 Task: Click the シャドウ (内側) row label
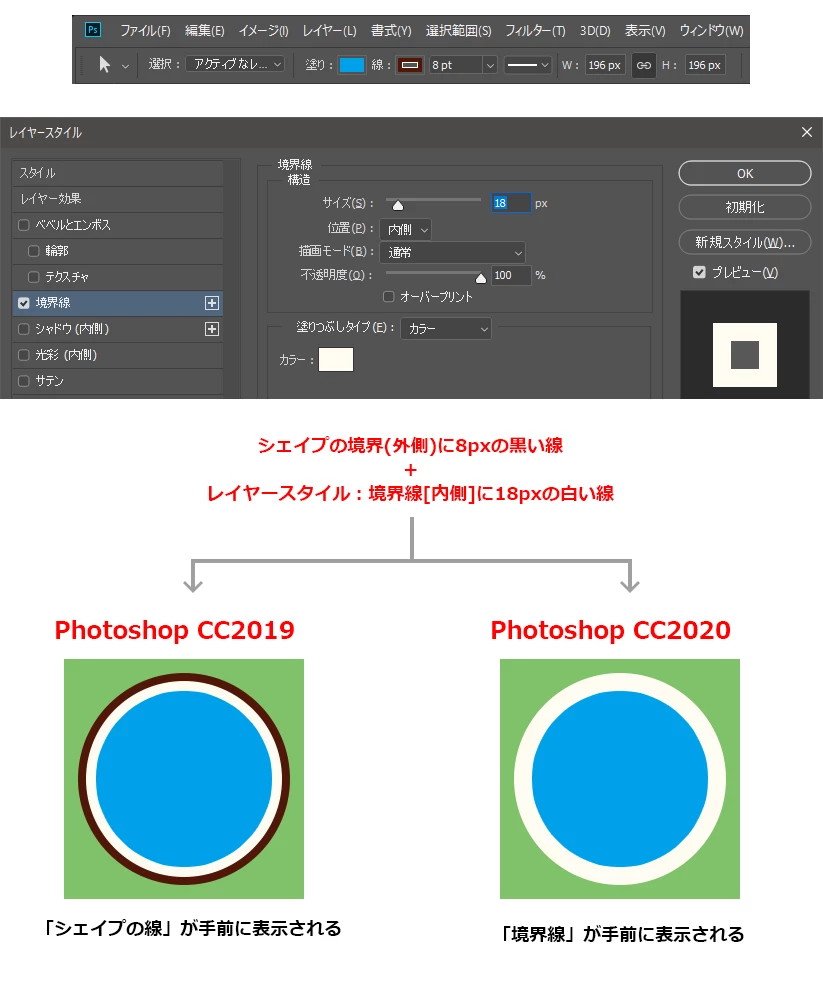tap(72, 329)
